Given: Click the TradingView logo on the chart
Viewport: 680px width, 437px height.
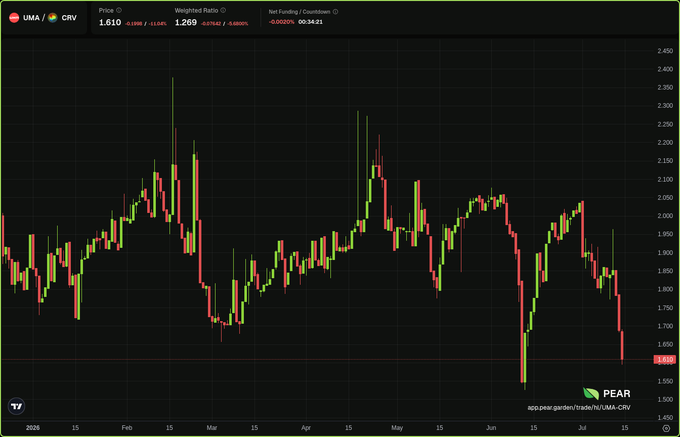Looking at the screenshot, I should pyautogui.click(x=16, y=406).
